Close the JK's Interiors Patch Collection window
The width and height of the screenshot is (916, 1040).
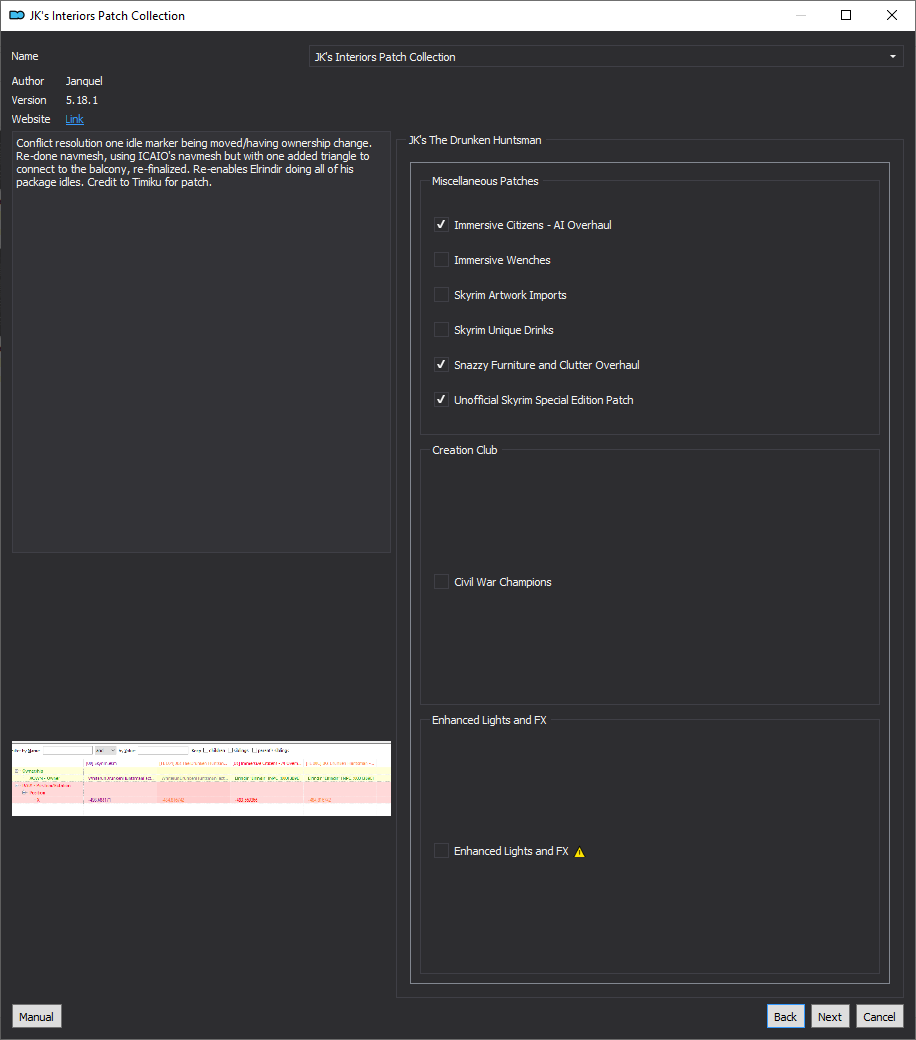(x=892, y=15)
